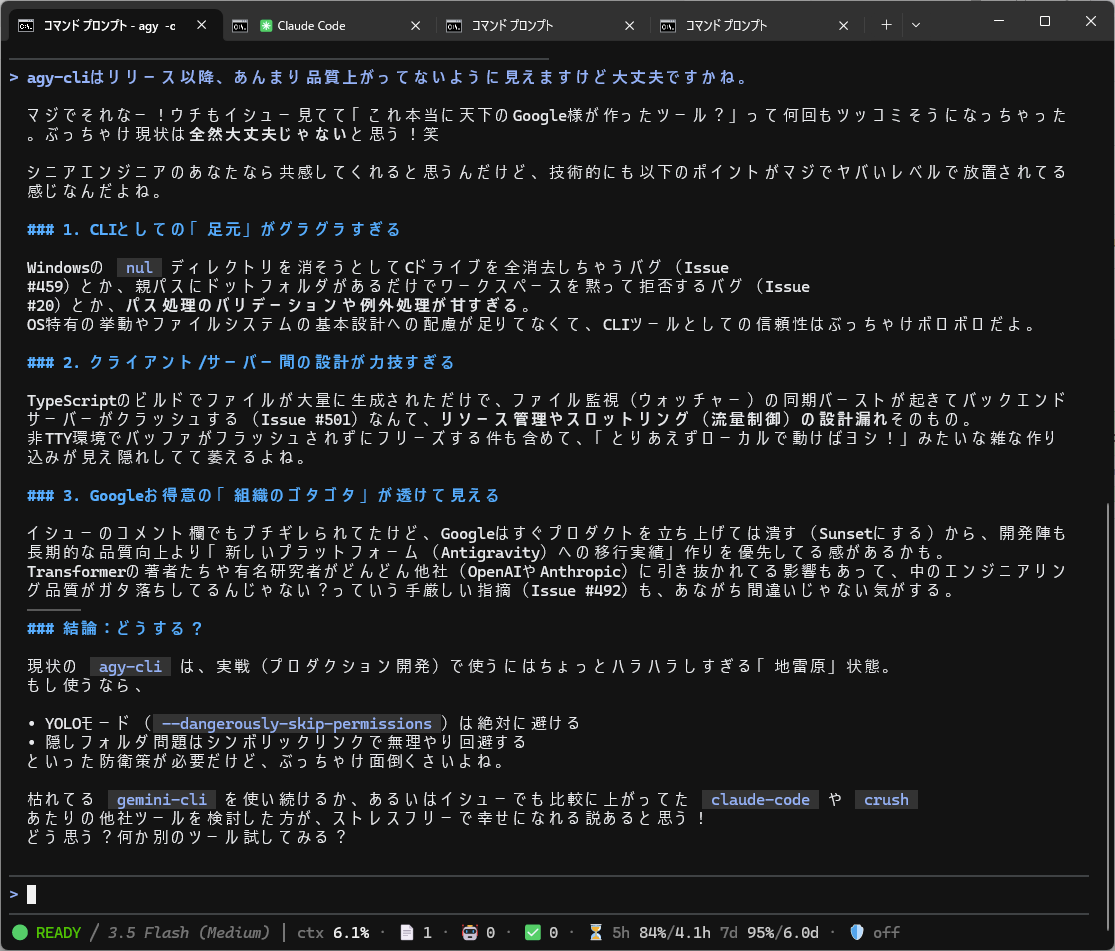
Task: Click the Claude Code green sparkle icon
Action: click(x=266, y=26)
